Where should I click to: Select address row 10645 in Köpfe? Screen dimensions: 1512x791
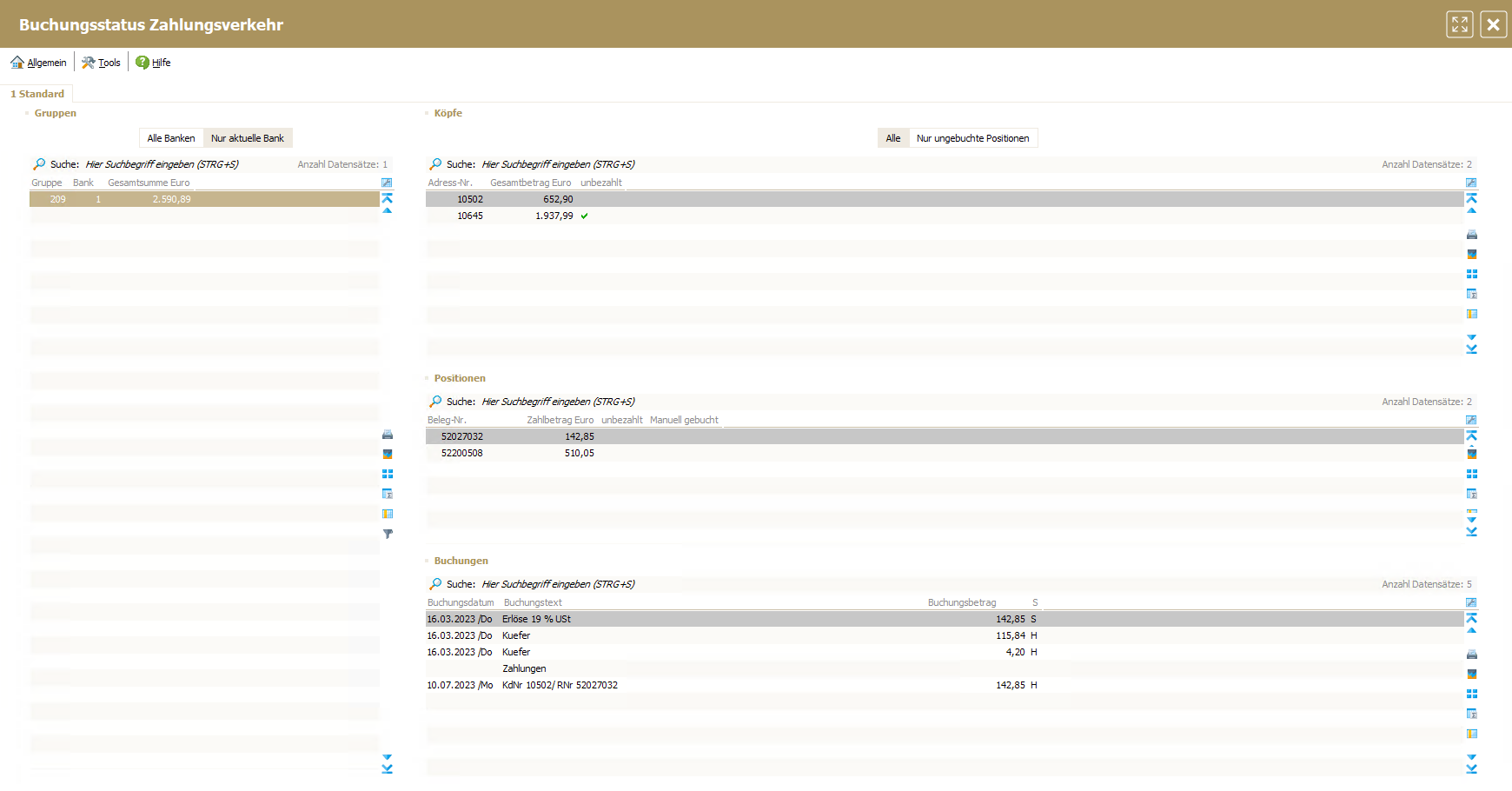tap(470, 216)
